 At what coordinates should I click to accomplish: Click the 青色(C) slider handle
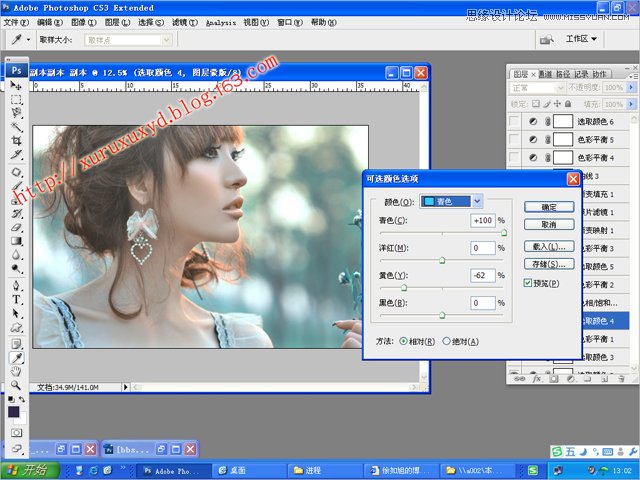[504, 233]
